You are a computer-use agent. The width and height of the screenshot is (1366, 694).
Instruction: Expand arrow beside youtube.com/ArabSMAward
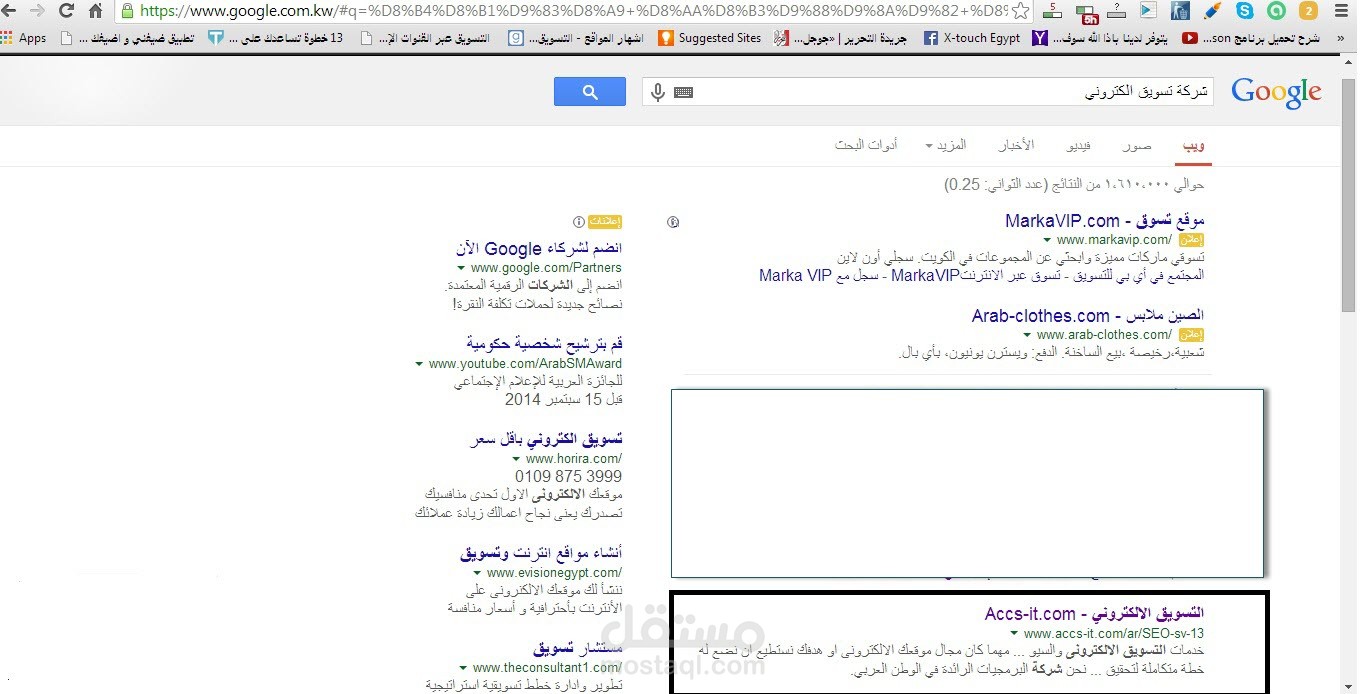click(419, 364)
